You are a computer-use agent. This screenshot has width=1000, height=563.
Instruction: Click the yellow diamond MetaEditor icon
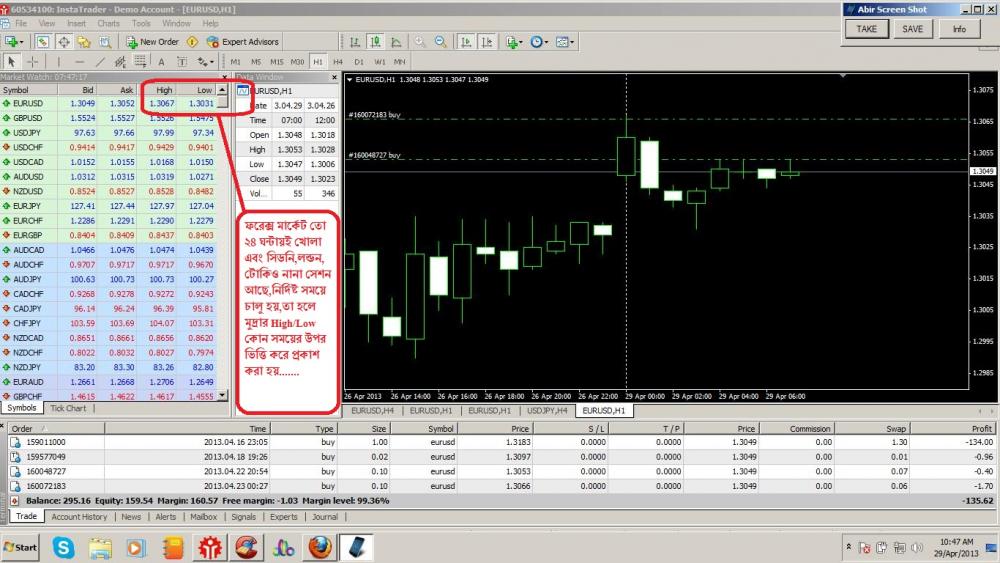click(192, 41)
